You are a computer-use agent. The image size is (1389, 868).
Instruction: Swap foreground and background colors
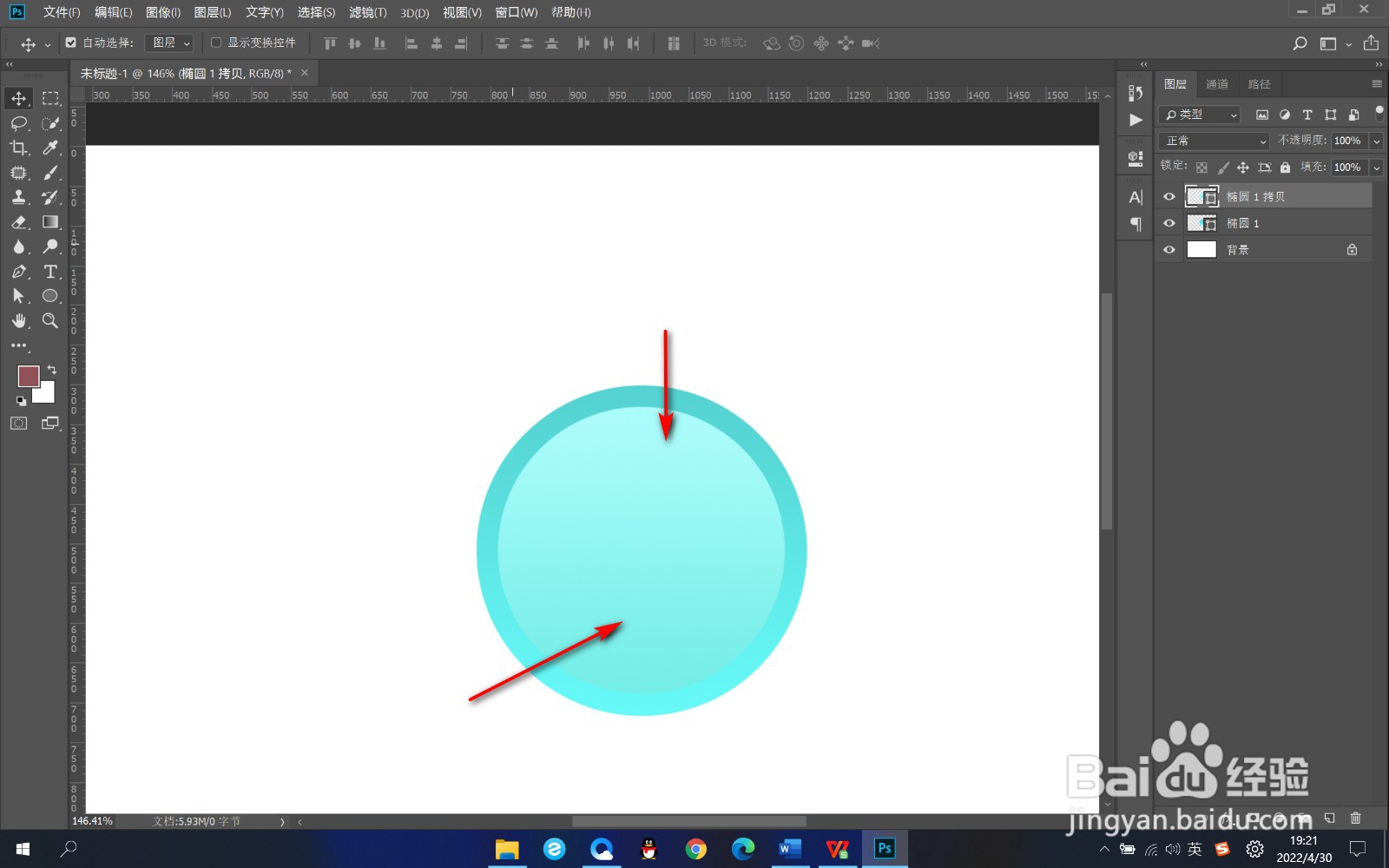pos(52,369)
